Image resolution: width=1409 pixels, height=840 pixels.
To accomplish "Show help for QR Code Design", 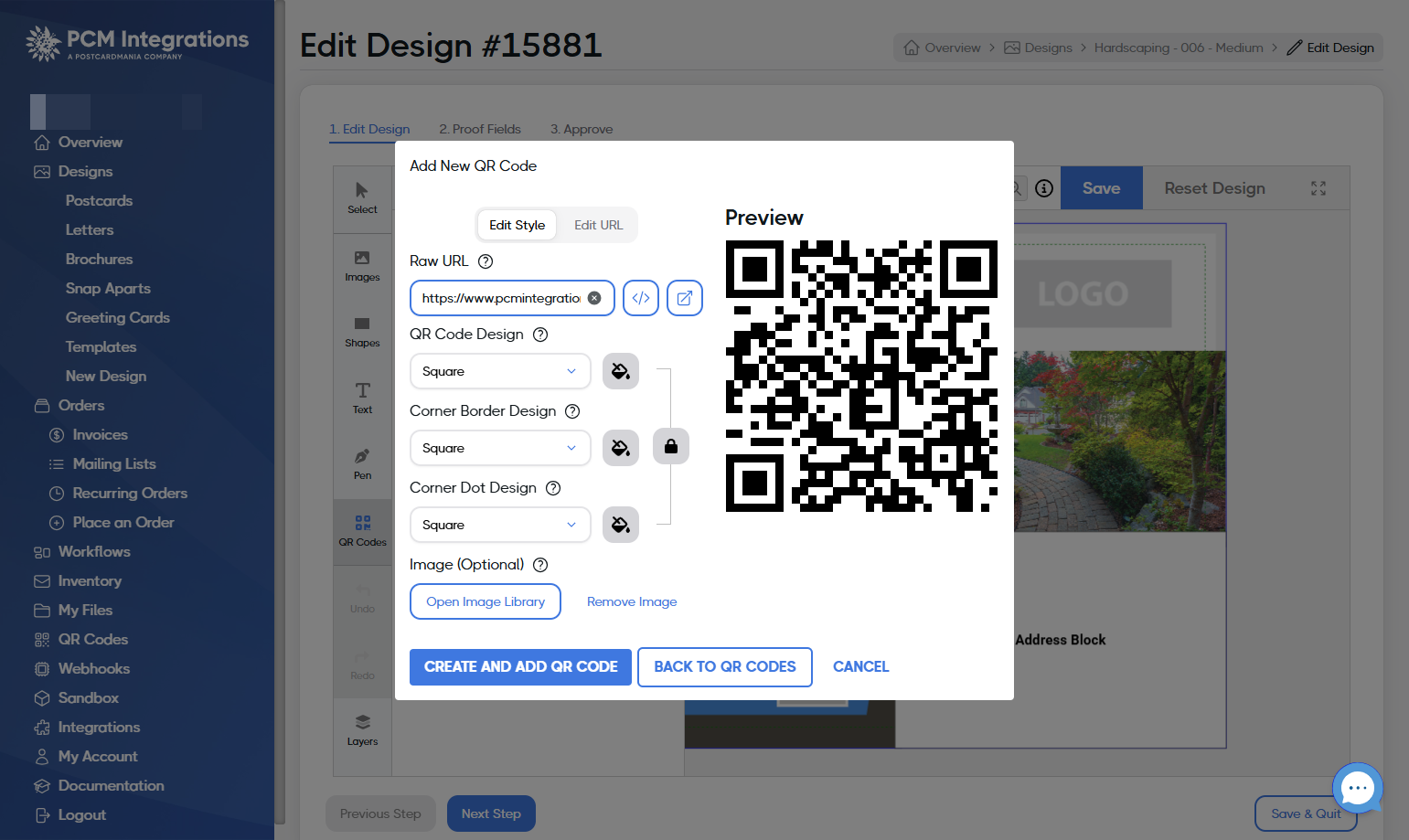I will click(x=540, y=335).
